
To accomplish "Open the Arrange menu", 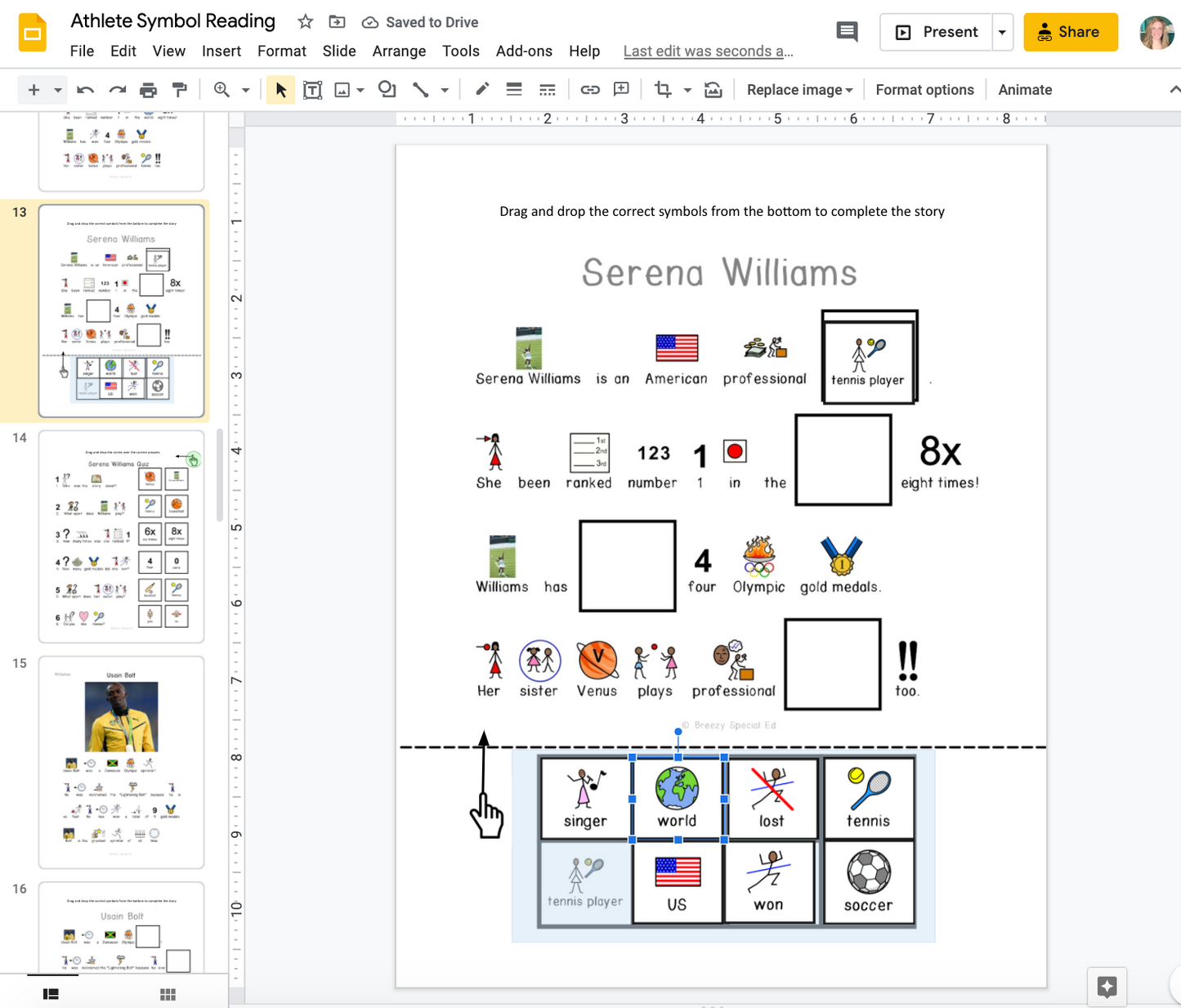I will 399,51.
